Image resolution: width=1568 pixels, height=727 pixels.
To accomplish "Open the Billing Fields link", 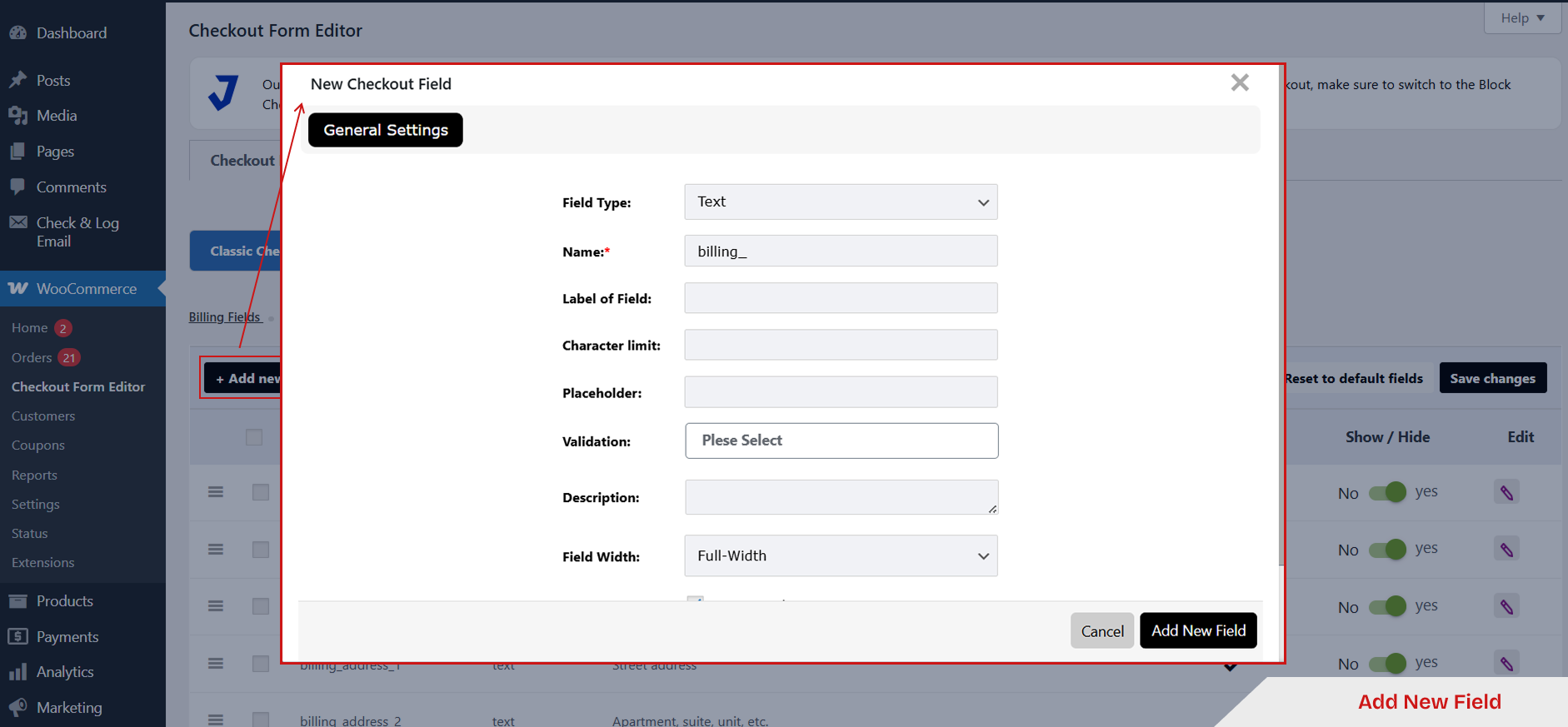I will coord(225,316).
